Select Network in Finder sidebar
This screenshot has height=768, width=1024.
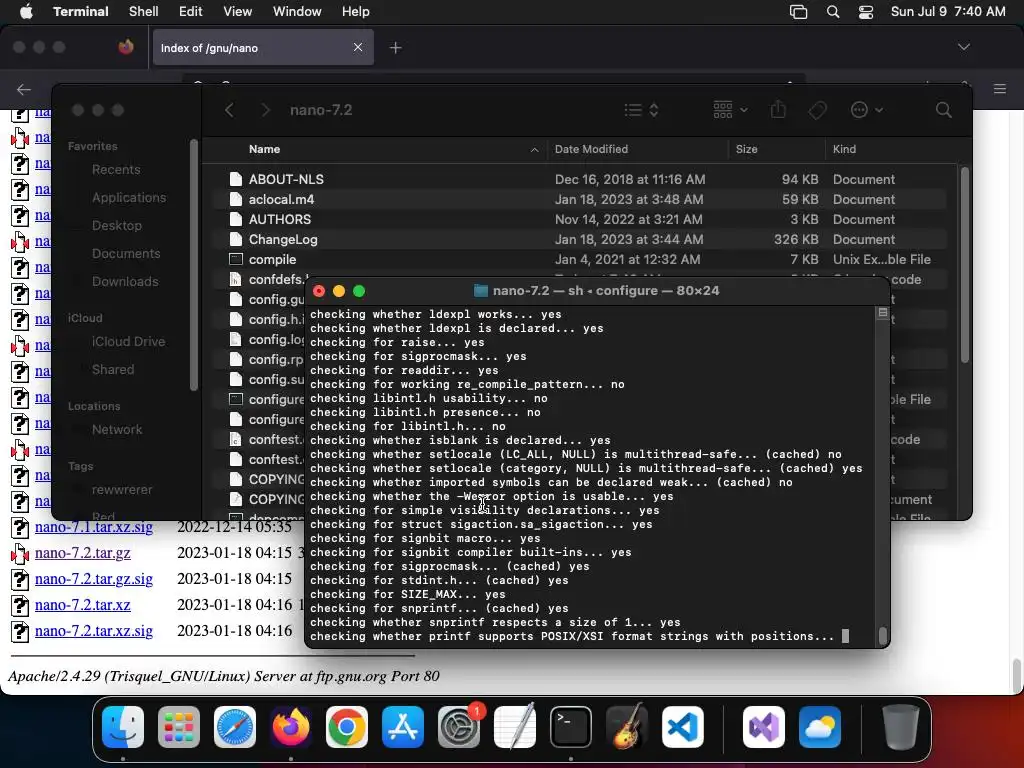117,430
